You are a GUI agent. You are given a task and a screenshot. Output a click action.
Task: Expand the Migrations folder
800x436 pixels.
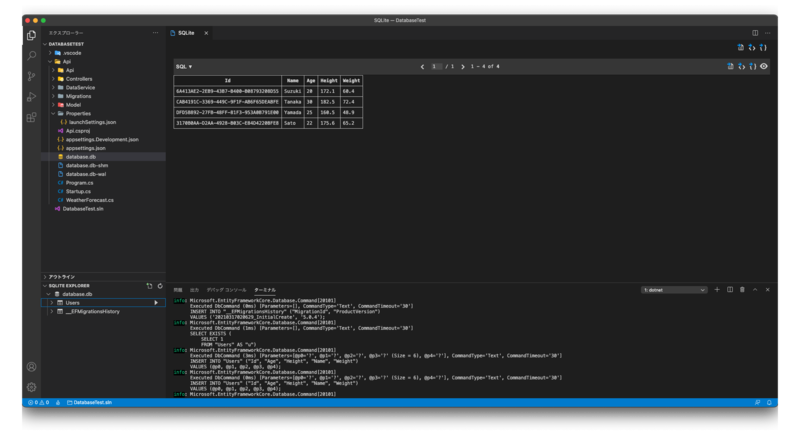53,96
